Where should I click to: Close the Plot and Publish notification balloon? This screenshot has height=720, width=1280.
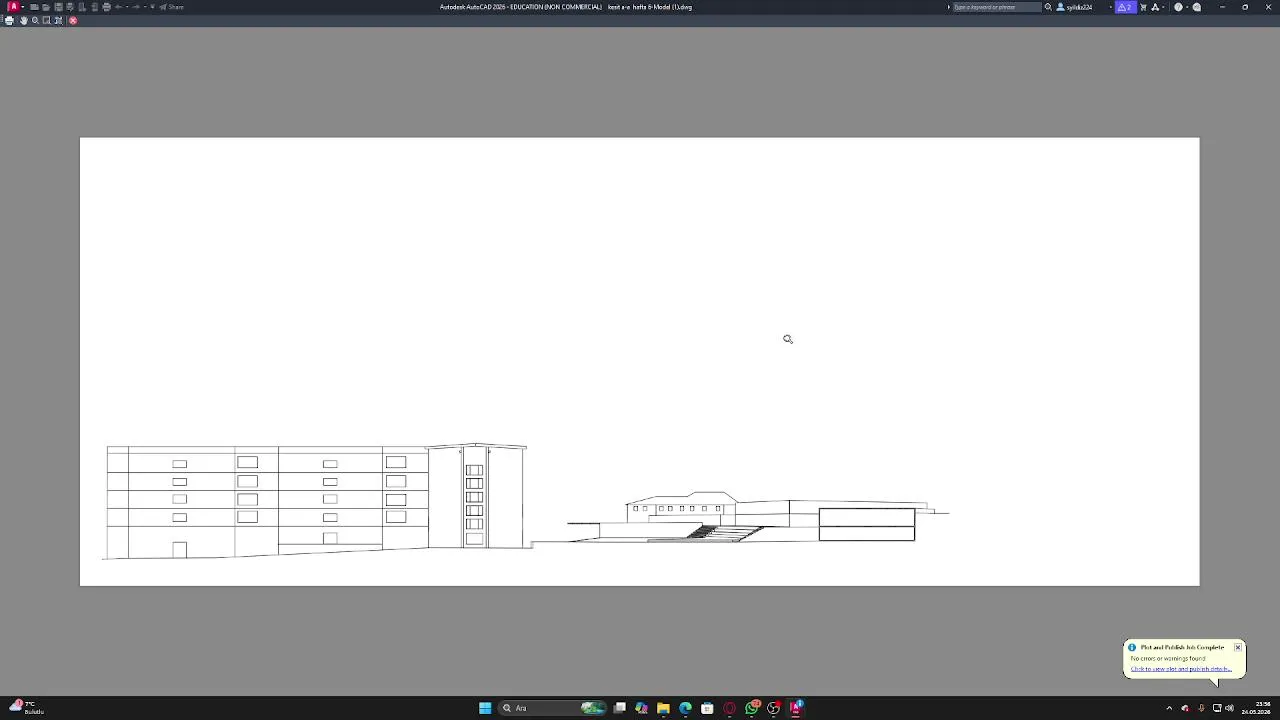click(x=1238, y=647)
